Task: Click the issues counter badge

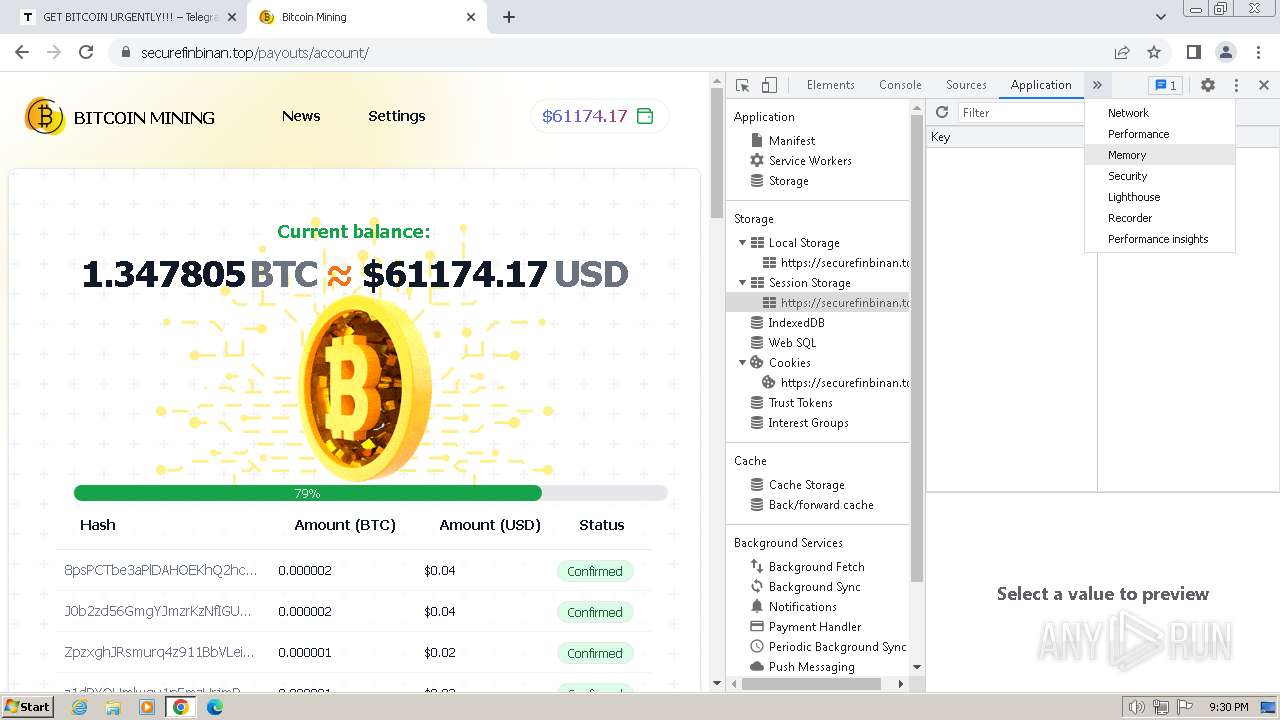Action: coord(1164,85)
